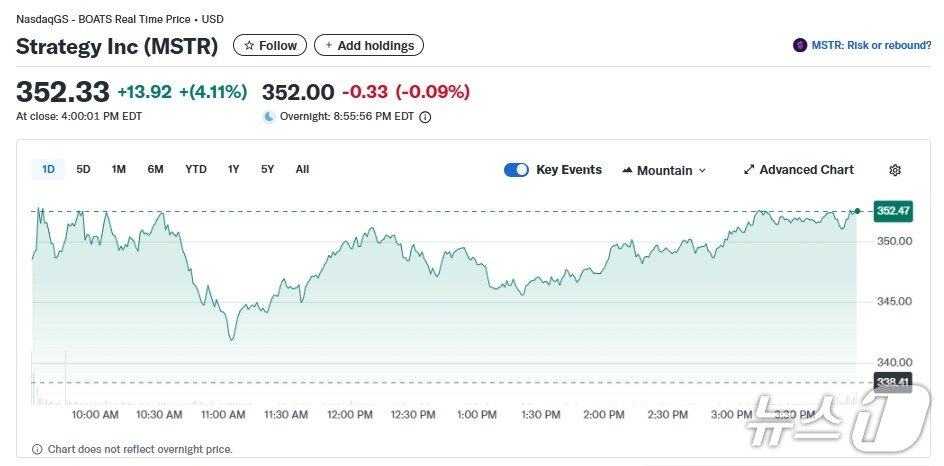Screen dimensions: 944x466
Task: Select the 1D time range tab
Action: tap(48, 169)
